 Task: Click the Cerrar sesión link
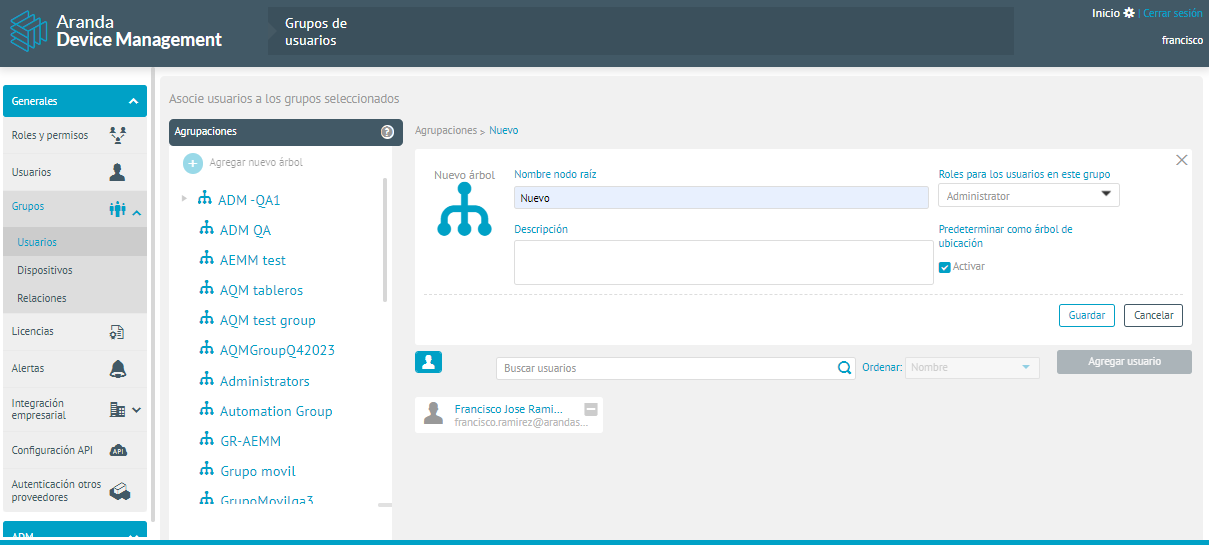click(1172, 13)
